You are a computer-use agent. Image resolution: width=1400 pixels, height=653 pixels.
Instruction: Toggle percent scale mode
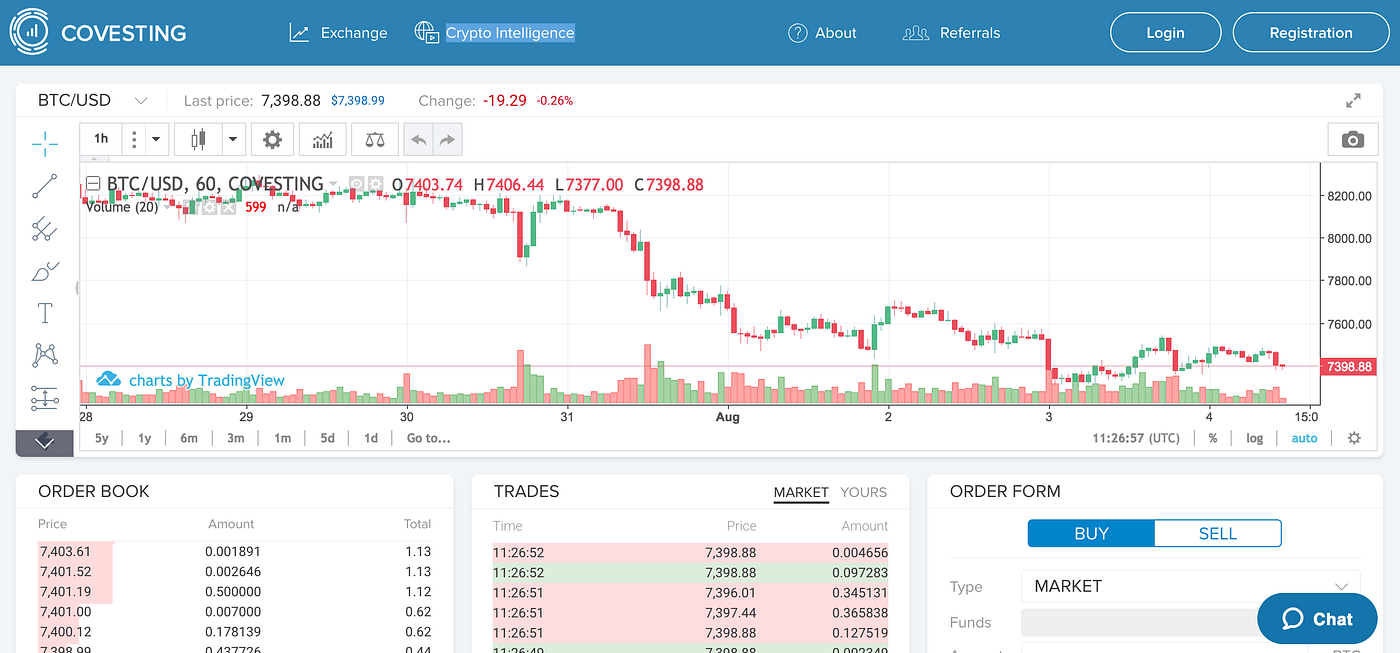coord(1213,438)
